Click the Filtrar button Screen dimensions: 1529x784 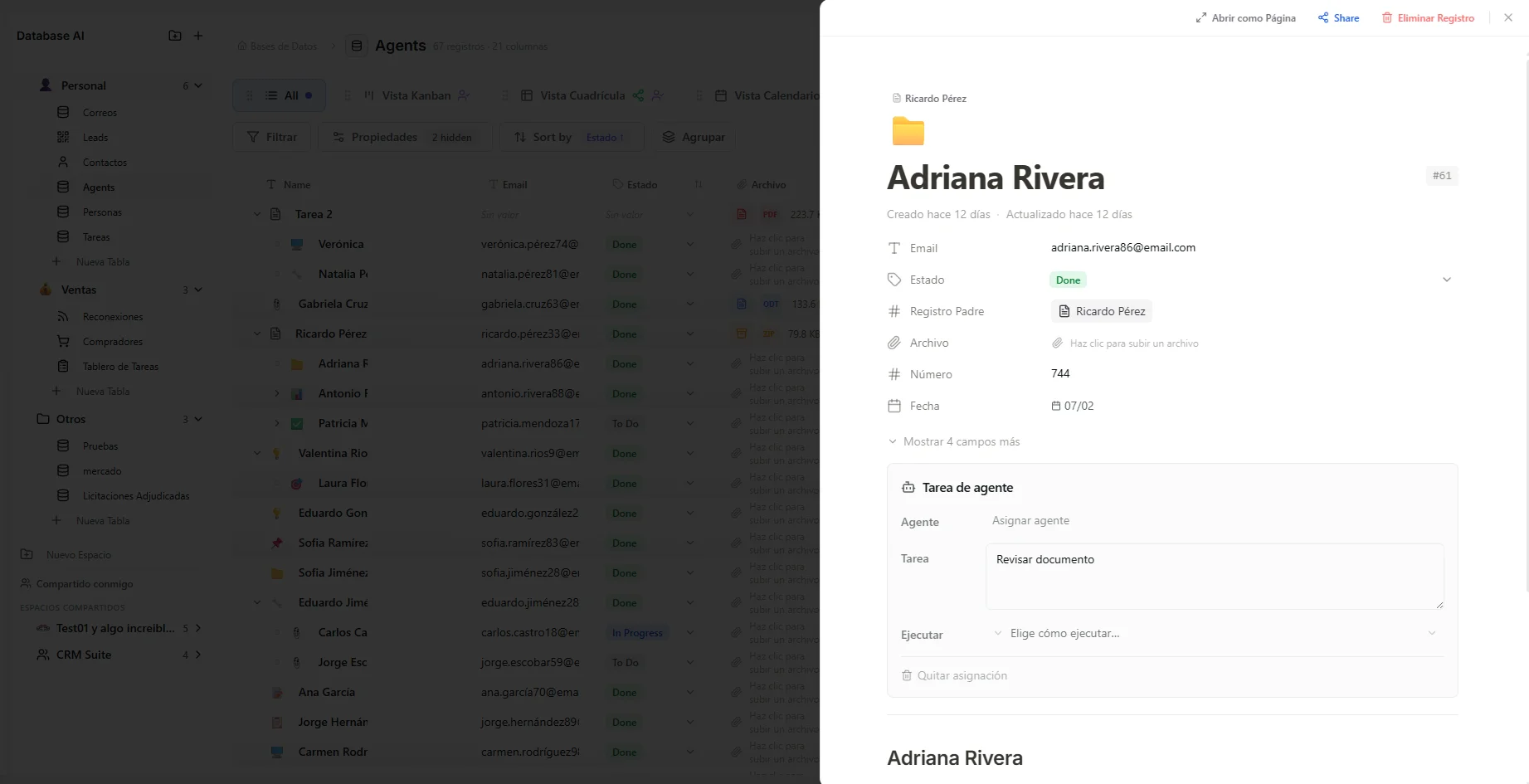click(x=272, y=137)
